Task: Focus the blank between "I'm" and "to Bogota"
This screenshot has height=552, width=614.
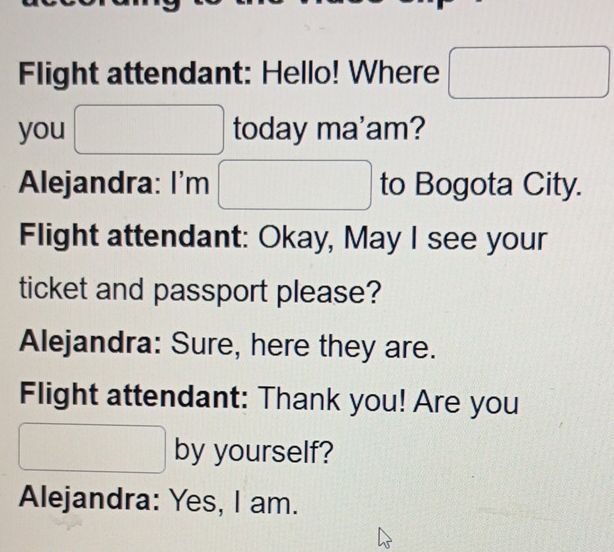Action: [296, 184]
